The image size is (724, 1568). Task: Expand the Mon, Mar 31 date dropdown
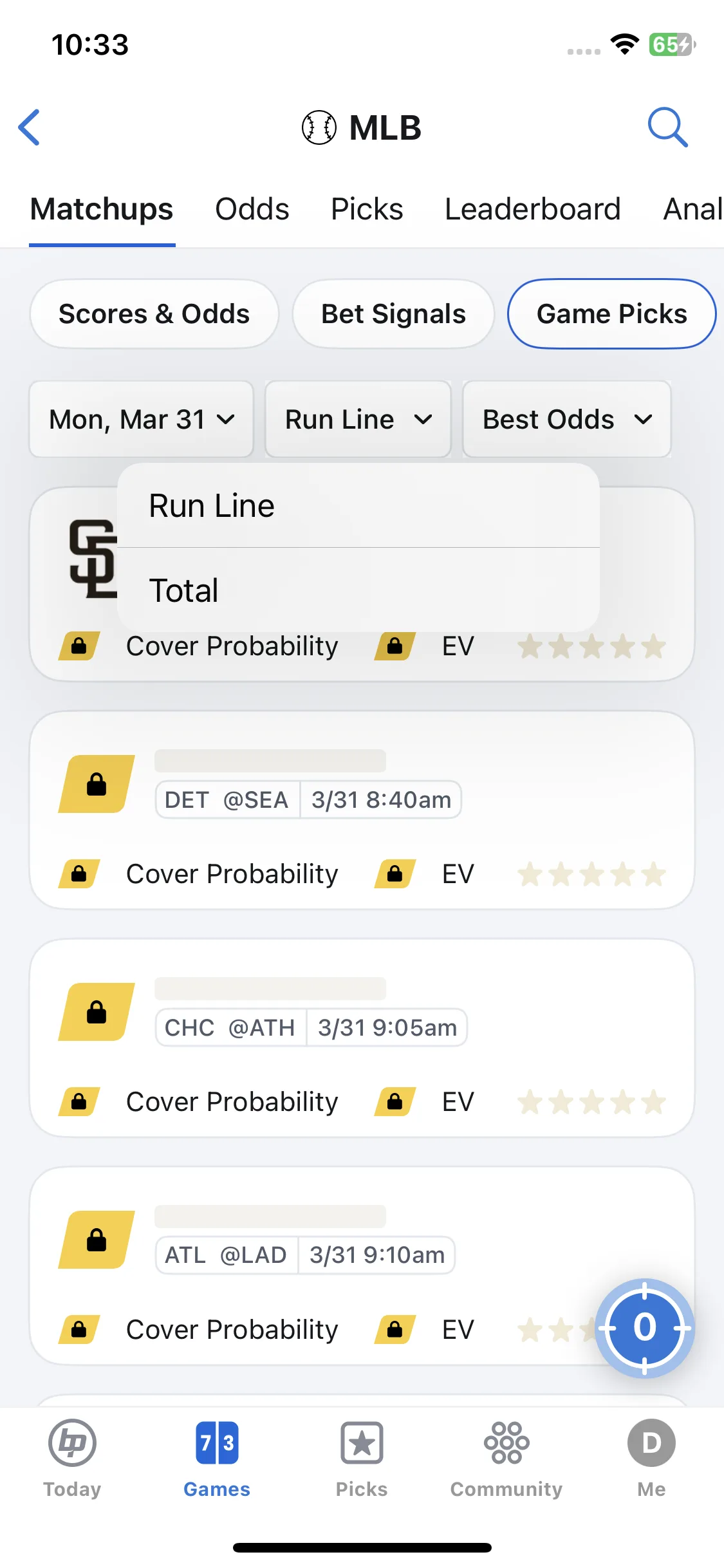coord(142,419)
